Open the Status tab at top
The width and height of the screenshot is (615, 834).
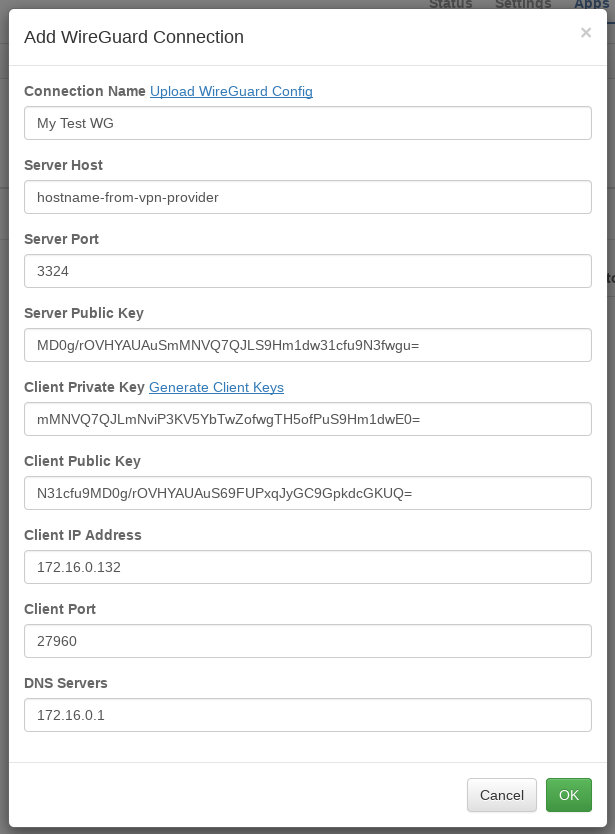click(x=451, y=4)
